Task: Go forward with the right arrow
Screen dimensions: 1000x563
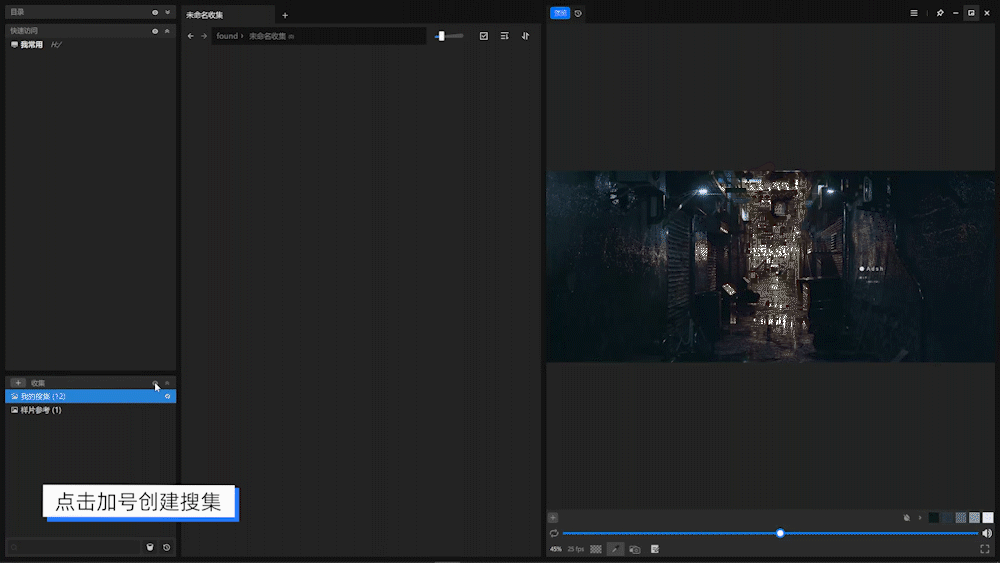Action: pyautogui.click(x=204, y=36)
